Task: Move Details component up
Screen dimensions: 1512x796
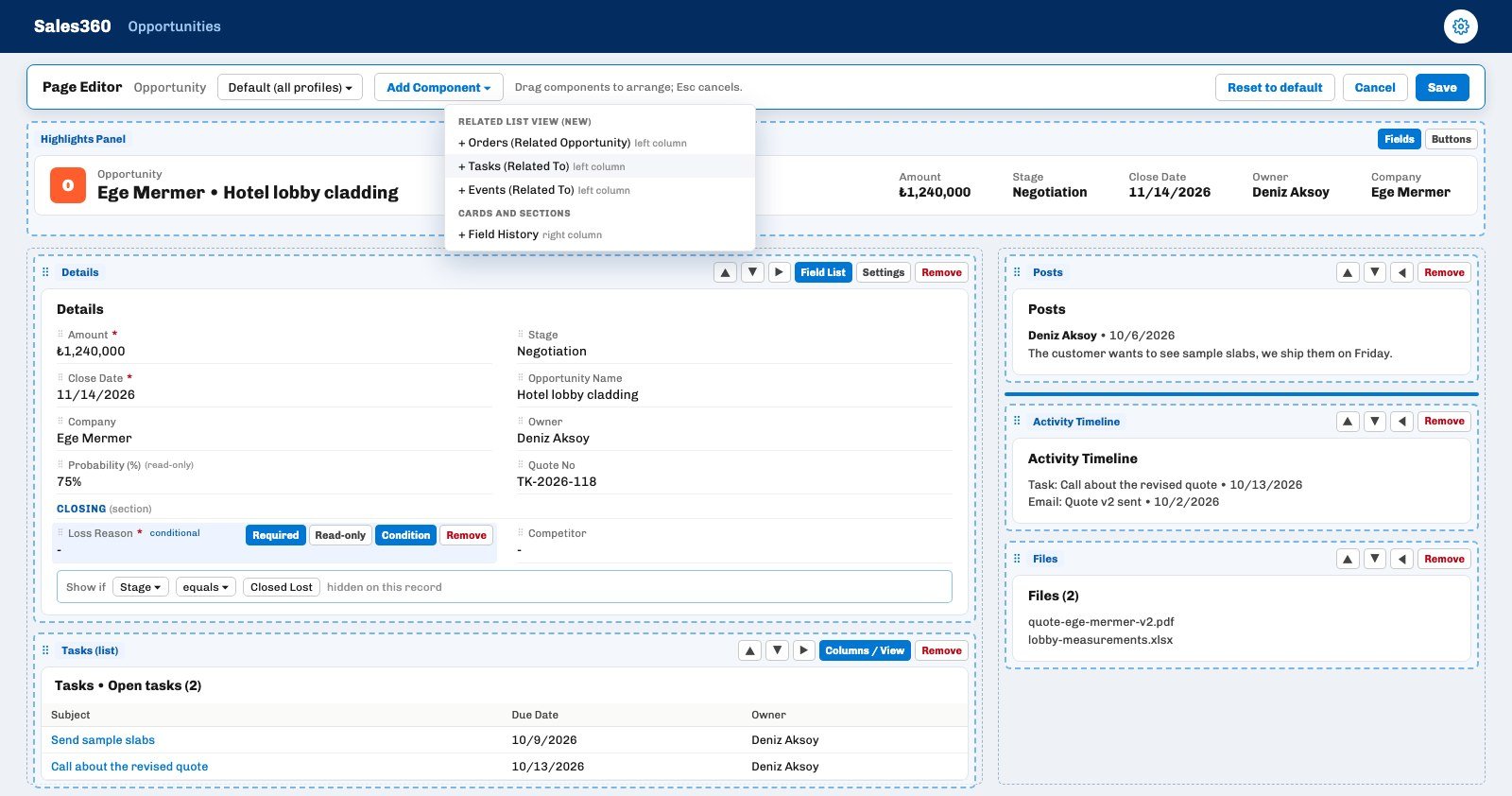Action: [x=725, y=272]
